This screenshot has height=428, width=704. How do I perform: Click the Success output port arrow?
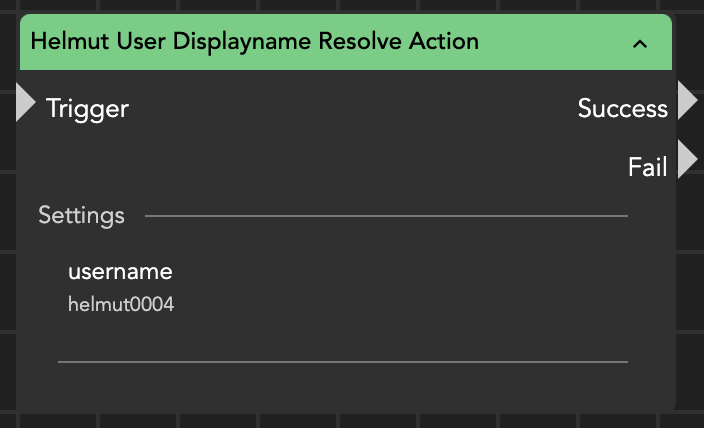[x=687, y=100]
